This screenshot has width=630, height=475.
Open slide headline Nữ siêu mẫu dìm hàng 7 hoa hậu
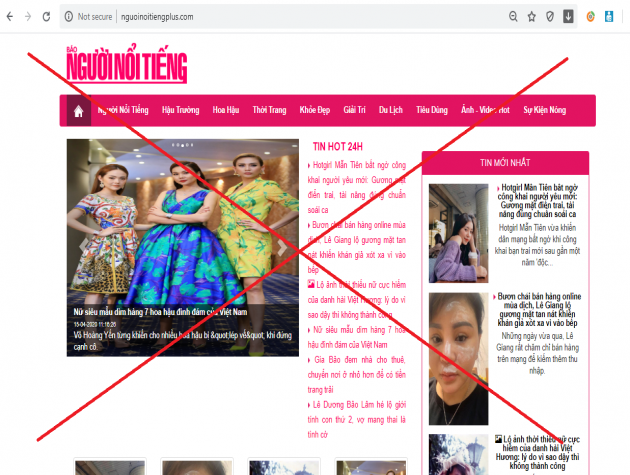point(160,312)
